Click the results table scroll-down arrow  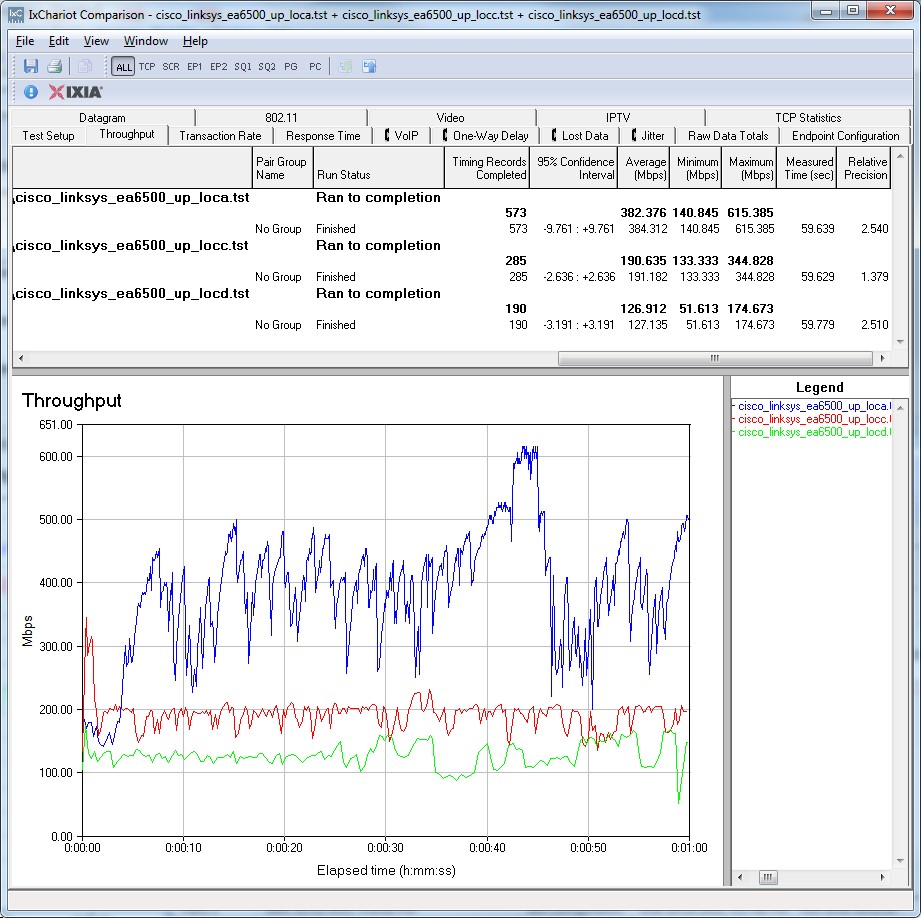tap(900, 342)
